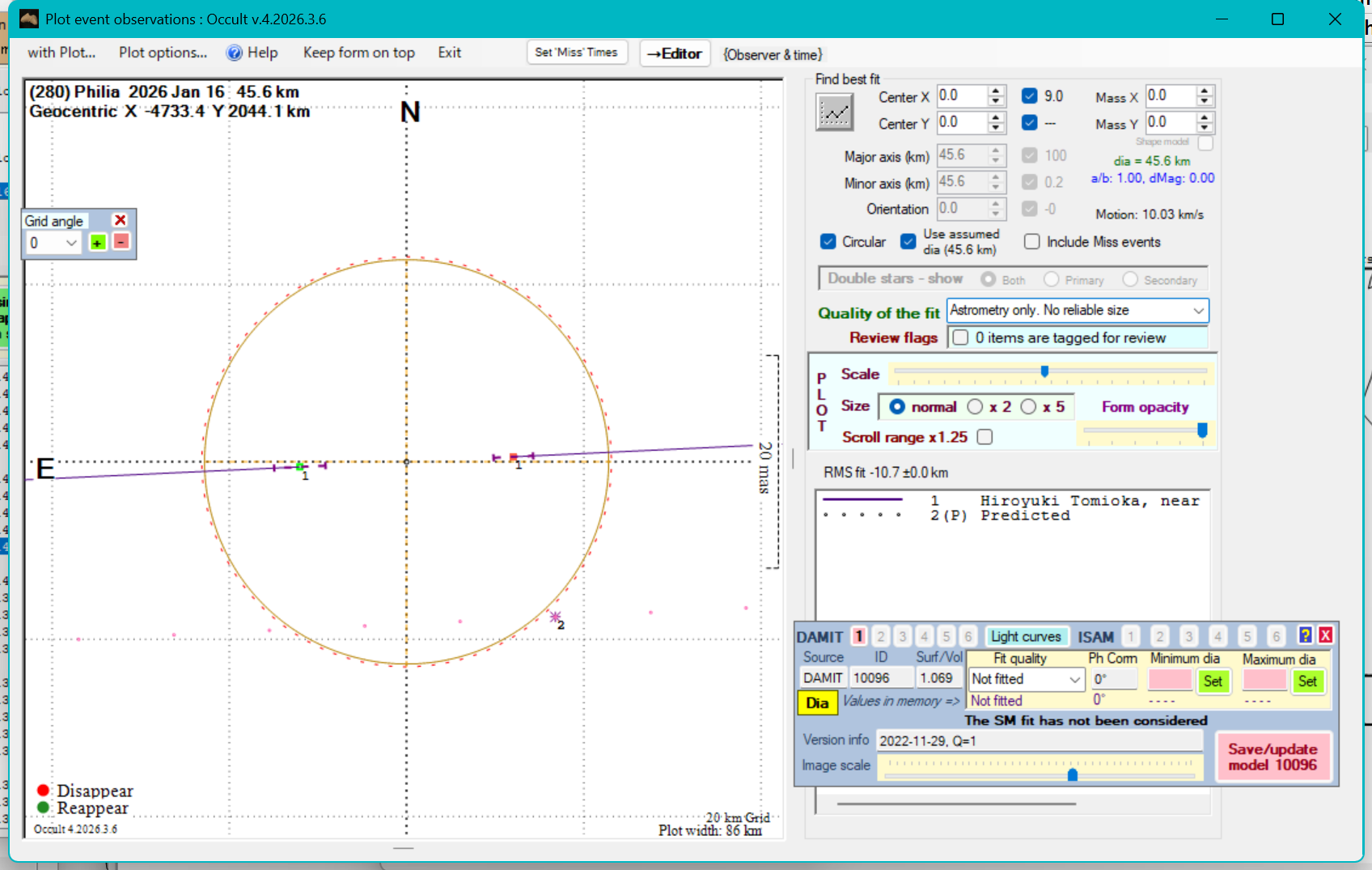Screen dimensions: 1372x870
Task: Click the red minus grid angle button
Action: click(121, 242)
